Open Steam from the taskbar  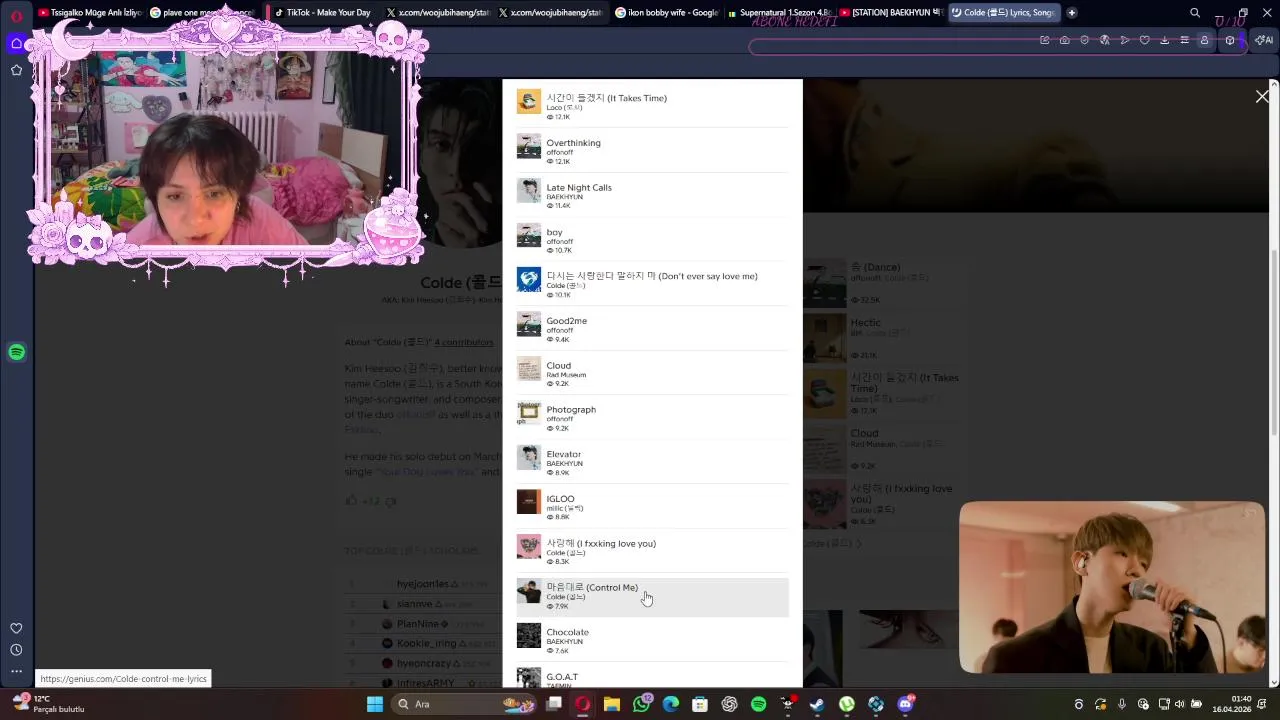[817, 704]
